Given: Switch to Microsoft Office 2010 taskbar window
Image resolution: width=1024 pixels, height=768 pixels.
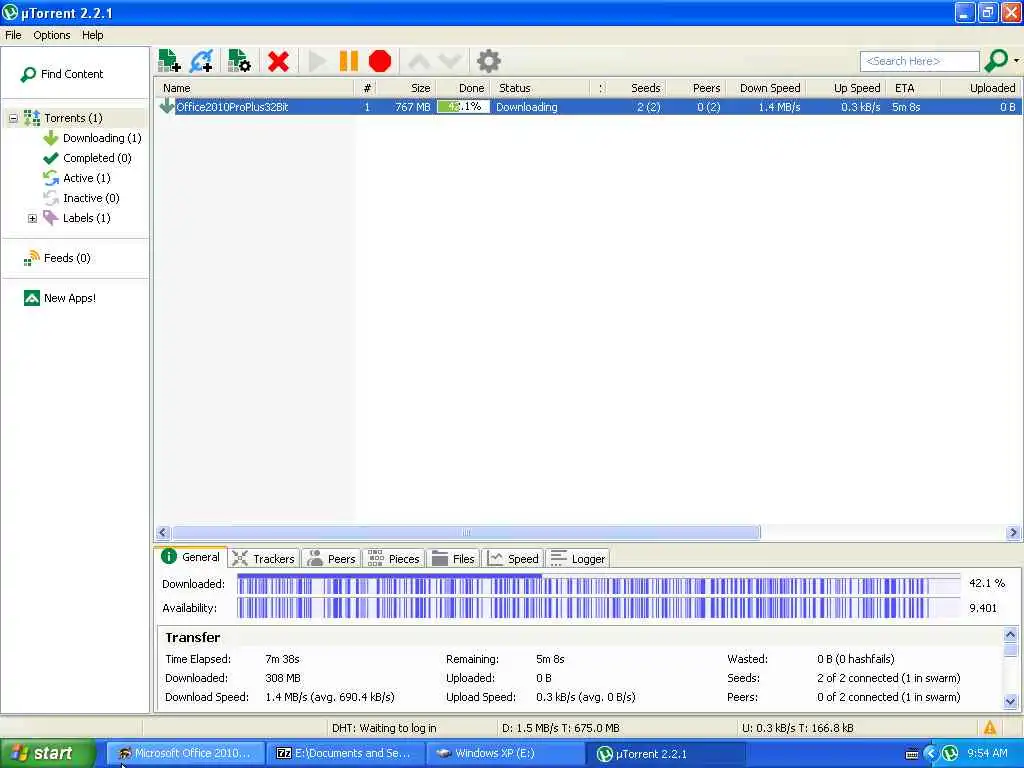Looking at the screenshot, I should coord(185,754).
